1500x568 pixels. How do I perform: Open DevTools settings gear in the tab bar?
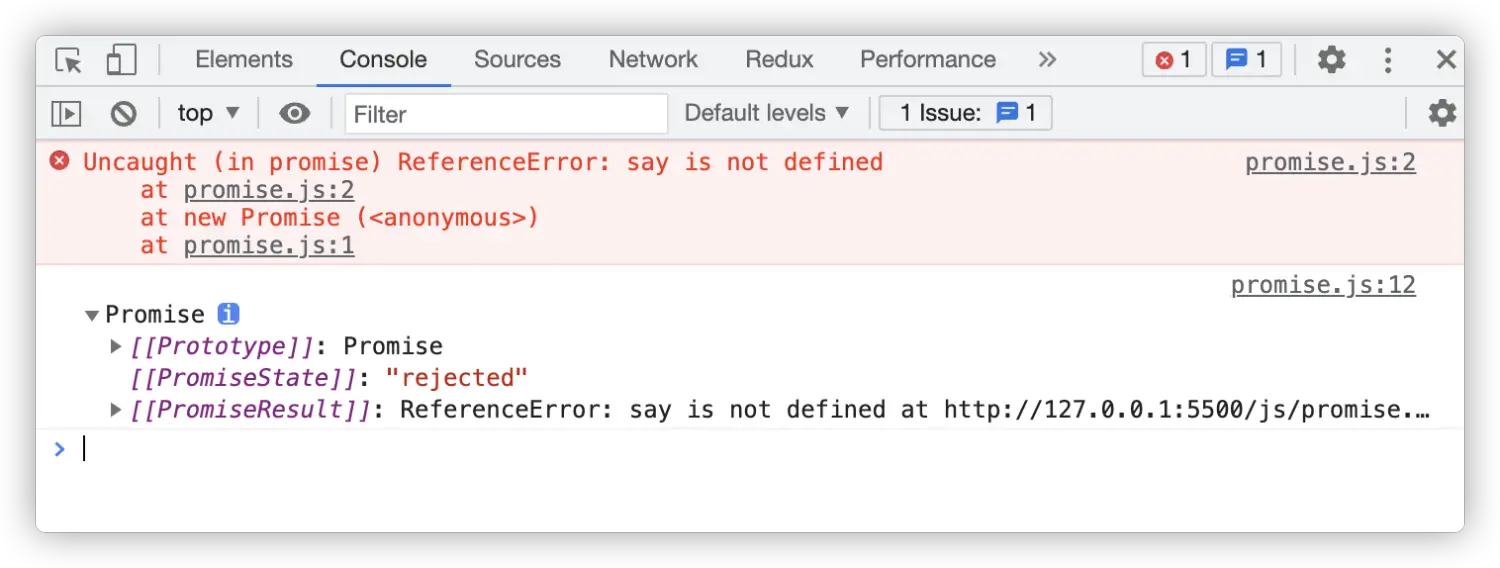coord(1331,60)
